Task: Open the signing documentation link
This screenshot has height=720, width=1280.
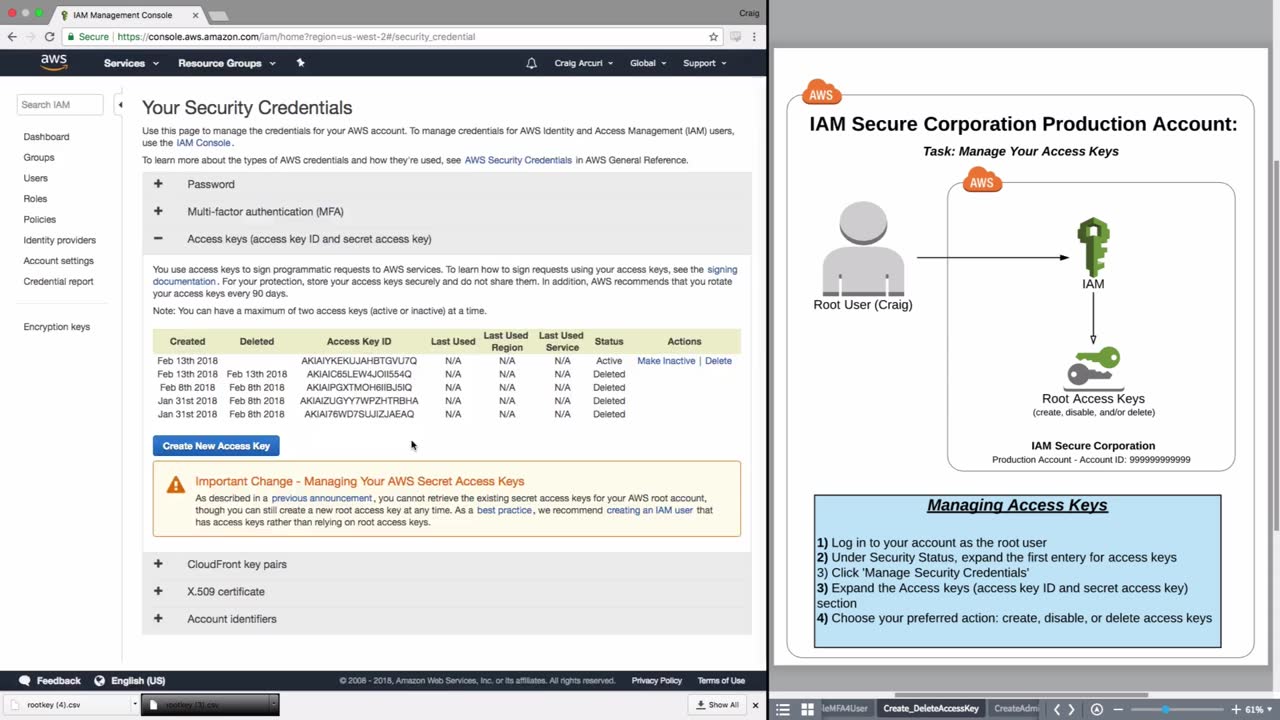Action: click(445, 276)
